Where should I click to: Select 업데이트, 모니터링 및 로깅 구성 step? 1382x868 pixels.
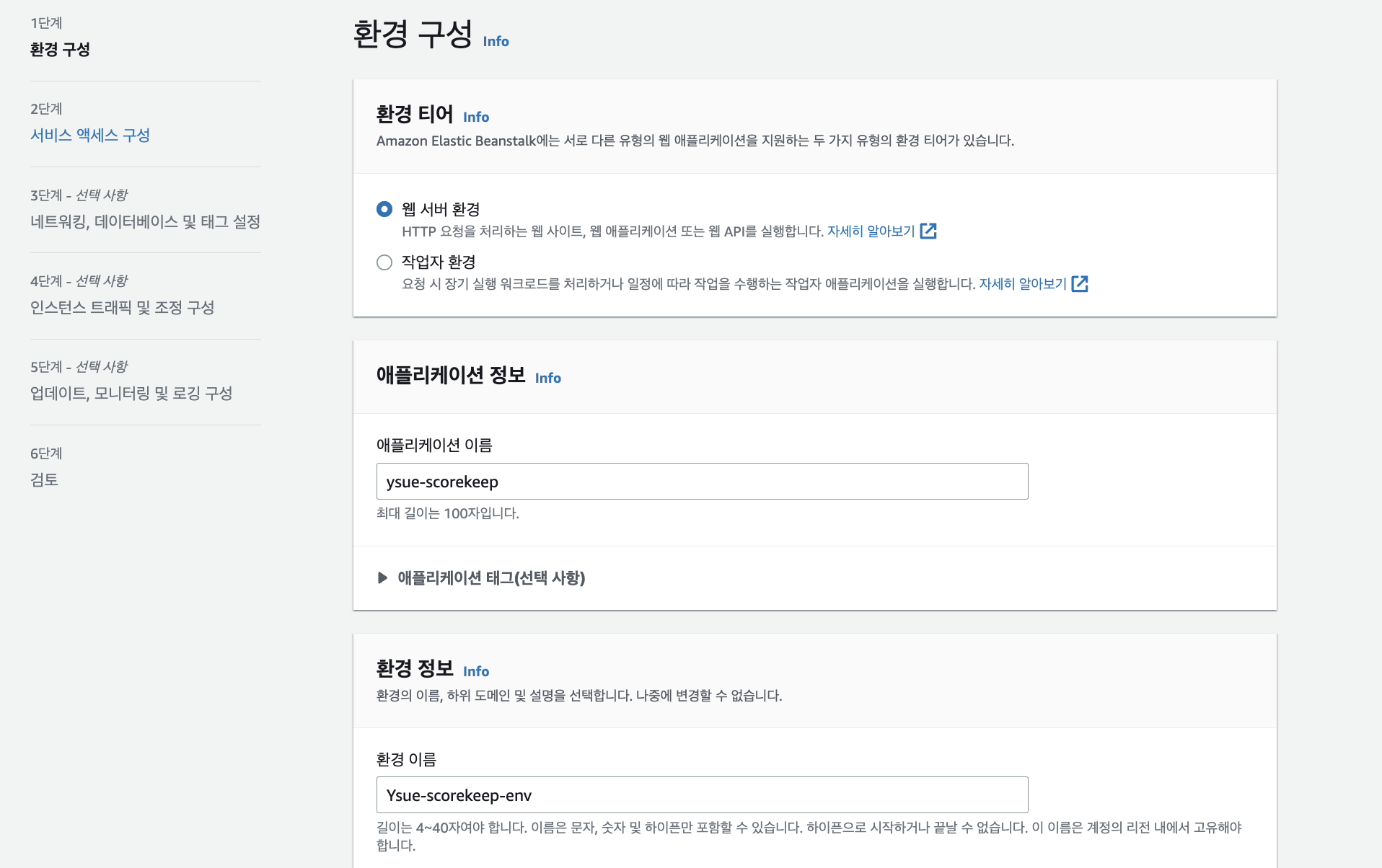[131, 394]
